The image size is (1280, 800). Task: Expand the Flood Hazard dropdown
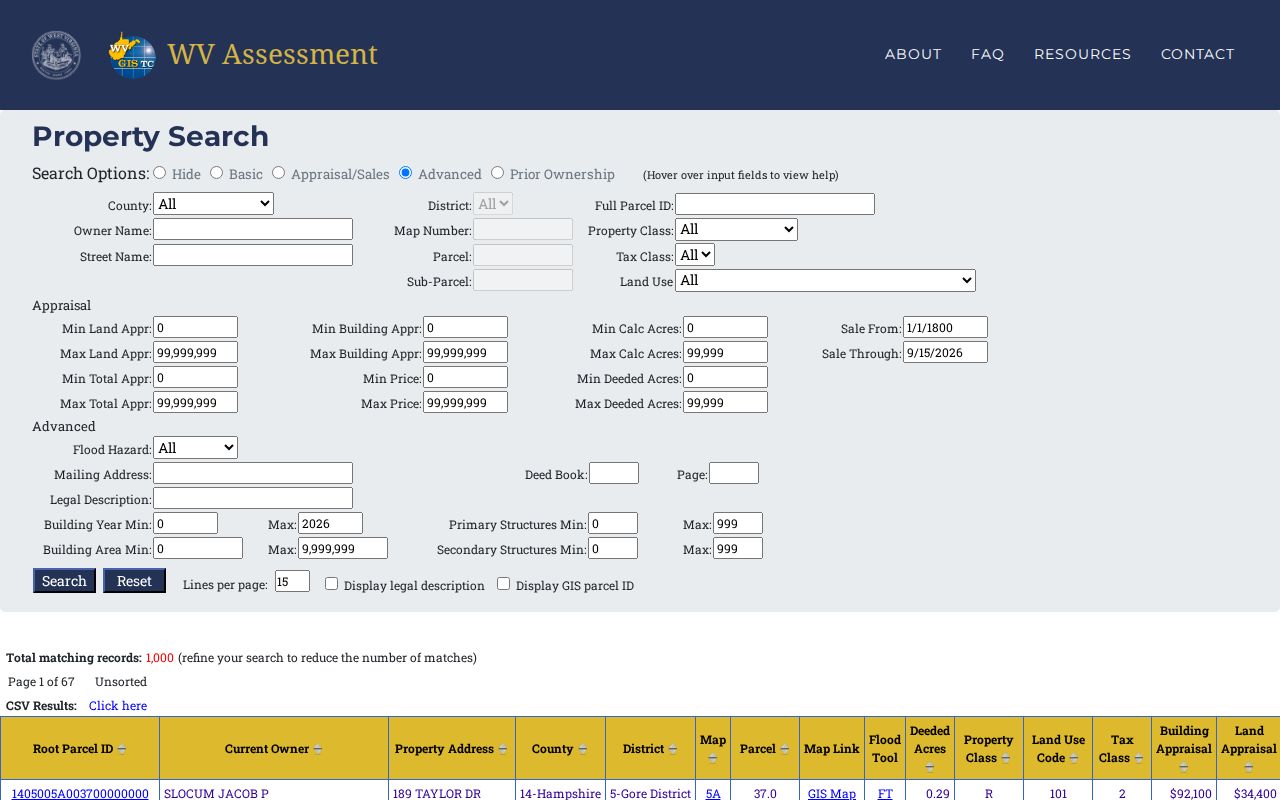[x=195, y=448]
